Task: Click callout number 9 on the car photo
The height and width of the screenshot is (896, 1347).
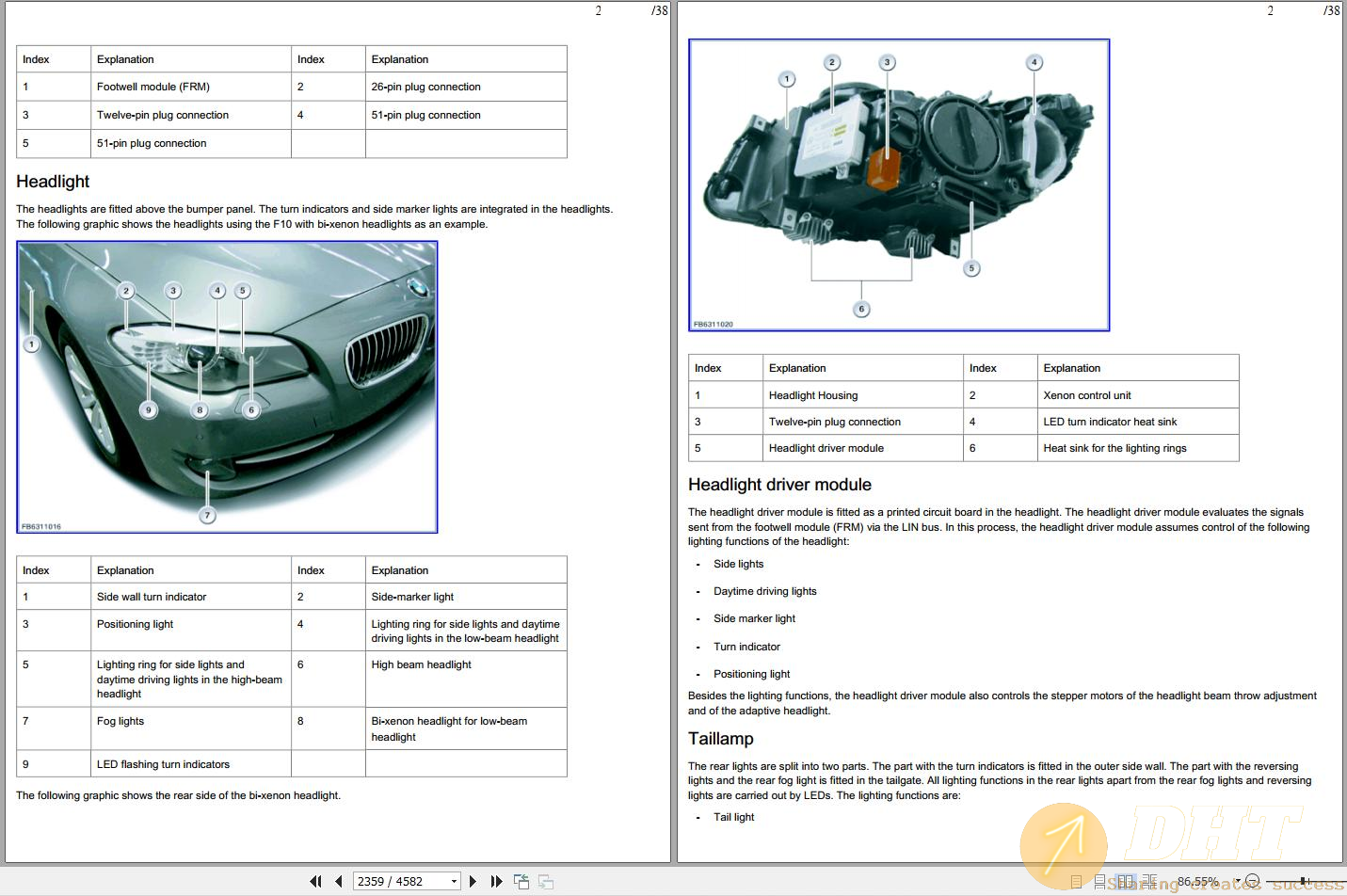Action: [148, 409]
